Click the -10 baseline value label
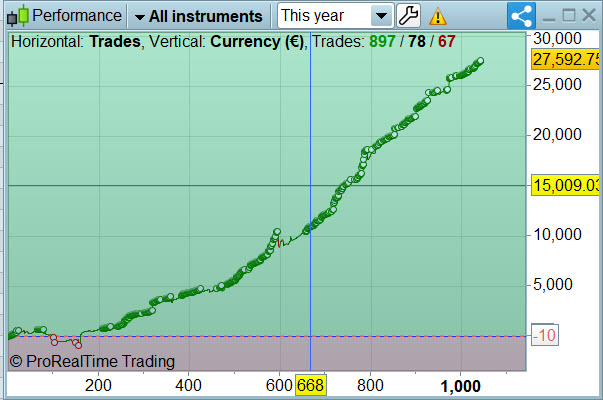The height and width of the screenshot is (400, 603). [545, 335]
